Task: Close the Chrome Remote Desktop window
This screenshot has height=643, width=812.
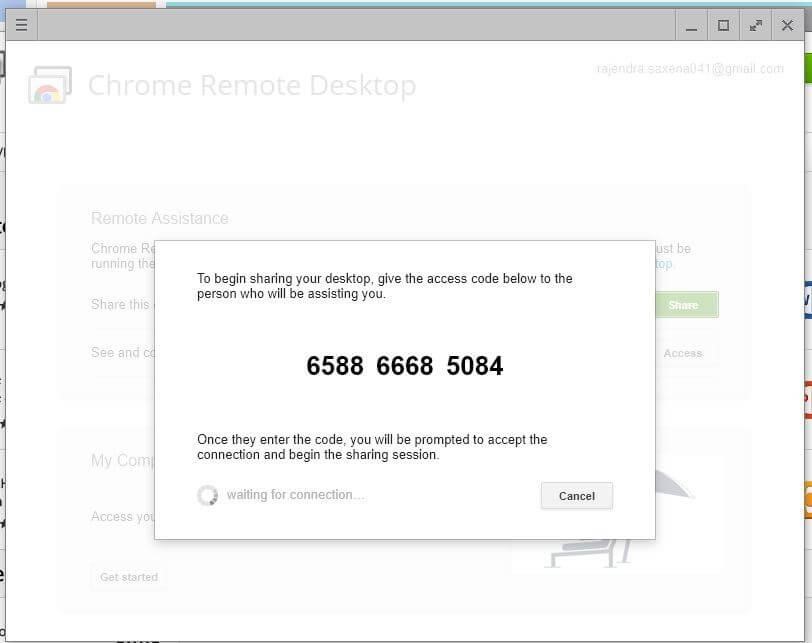Action: [x=787, y=25]
